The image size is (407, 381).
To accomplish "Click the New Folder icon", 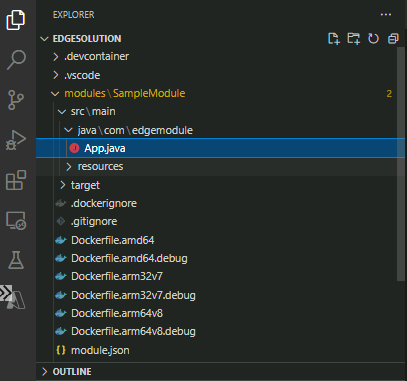I will point(354,39).
